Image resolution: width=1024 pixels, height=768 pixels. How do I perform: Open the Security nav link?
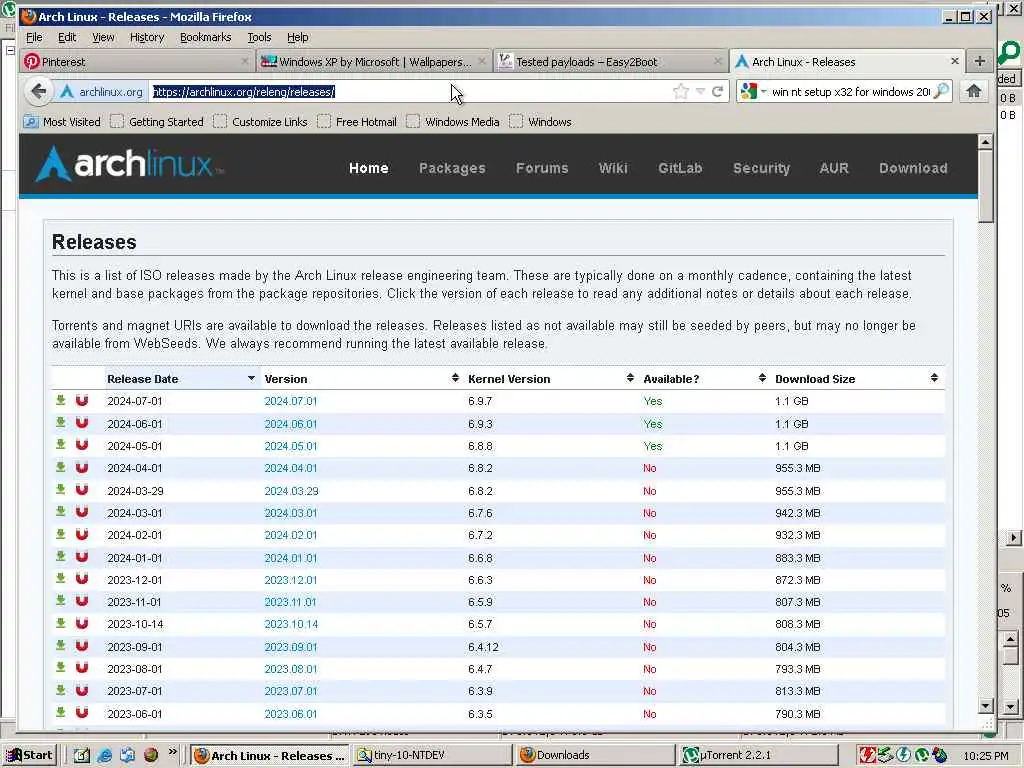pos(761,168)
